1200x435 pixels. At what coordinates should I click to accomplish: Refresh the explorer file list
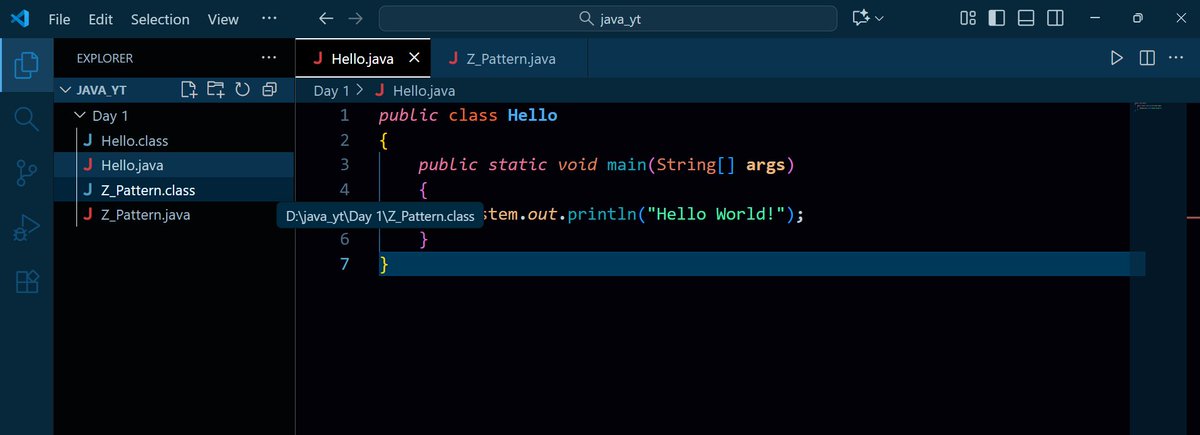(x=242, y=89)
